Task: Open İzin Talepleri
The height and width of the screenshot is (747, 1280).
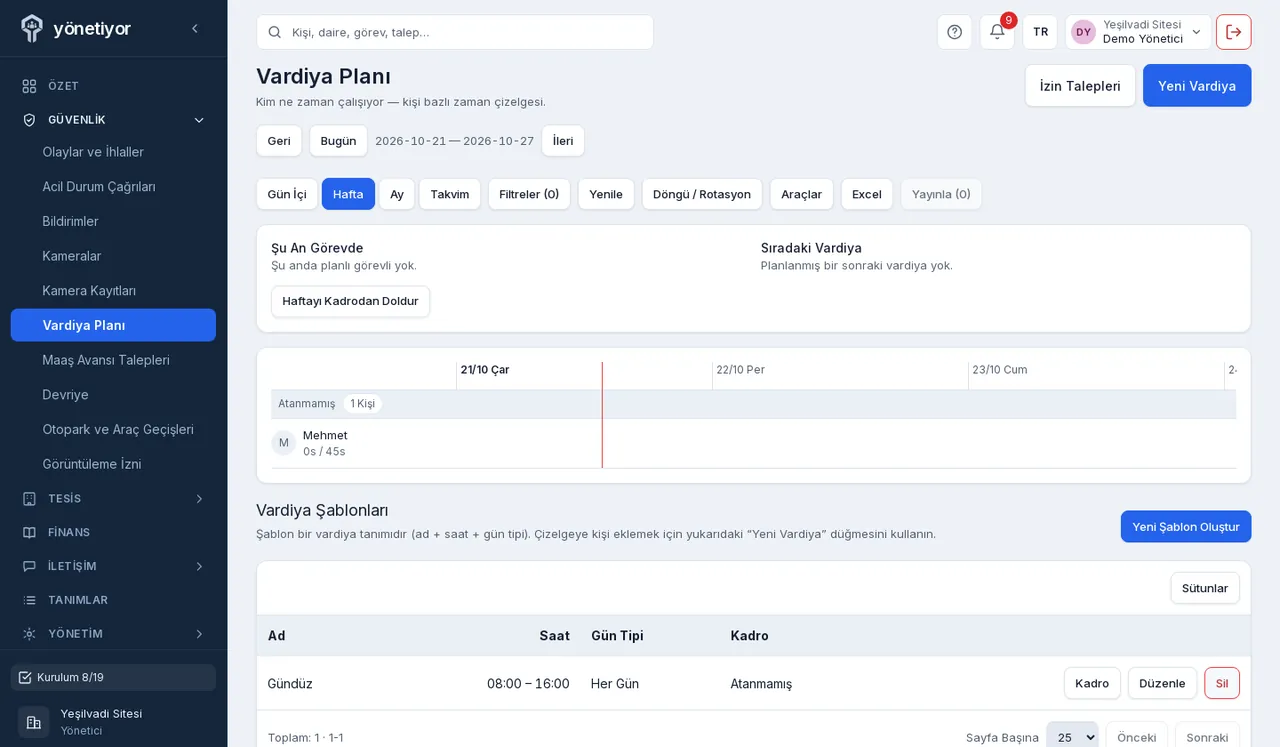Action: (x=1080, y=86)
